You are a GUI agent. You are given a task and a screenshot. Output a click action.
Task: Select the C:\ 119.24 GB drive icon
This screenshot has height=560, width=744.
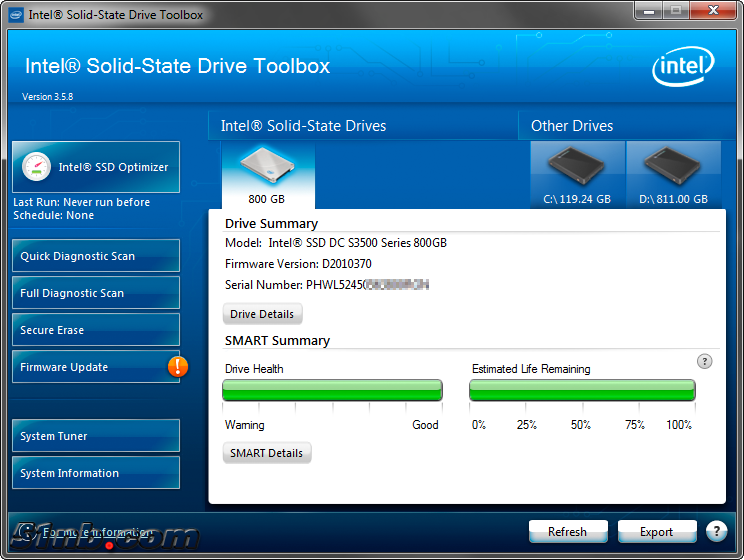point(577,170)
